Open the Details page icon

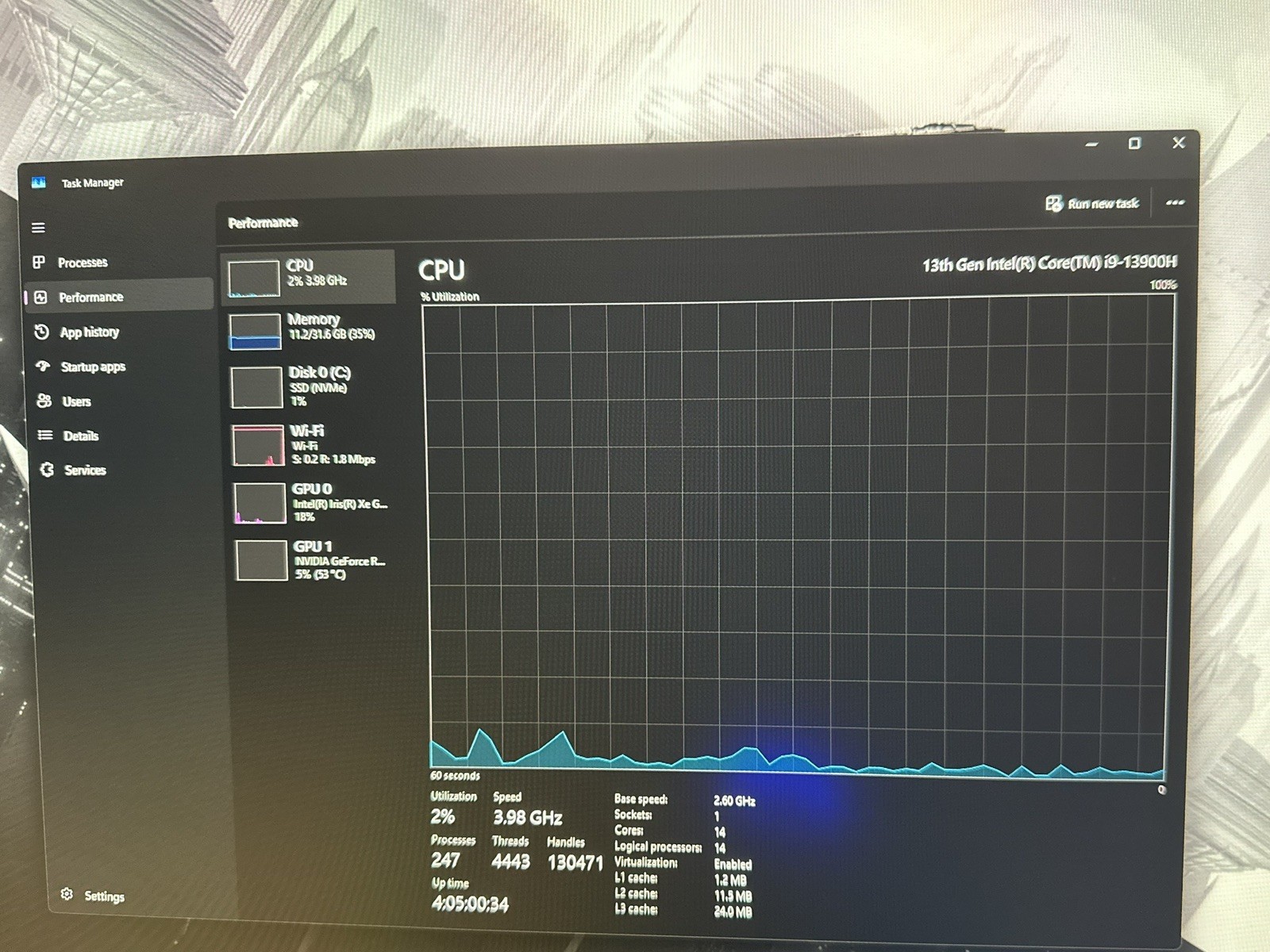coord(45,435)
